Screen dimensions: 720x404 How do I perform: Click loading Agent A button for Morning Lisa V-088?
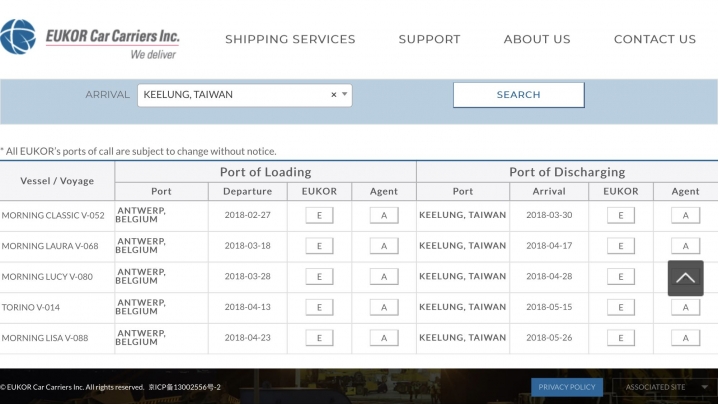(x=384, y=338)
